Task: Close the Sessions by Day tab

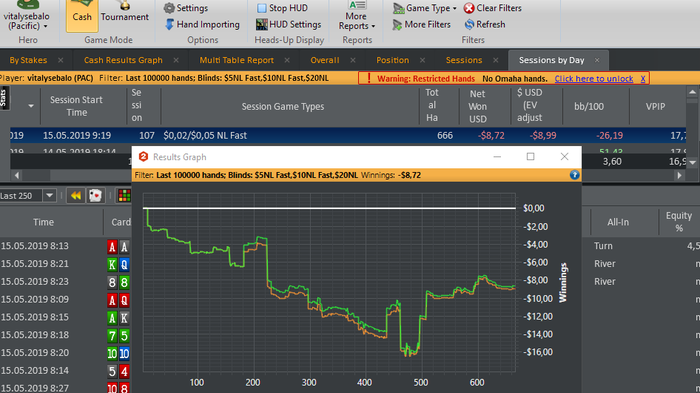Action: [597, 60]
